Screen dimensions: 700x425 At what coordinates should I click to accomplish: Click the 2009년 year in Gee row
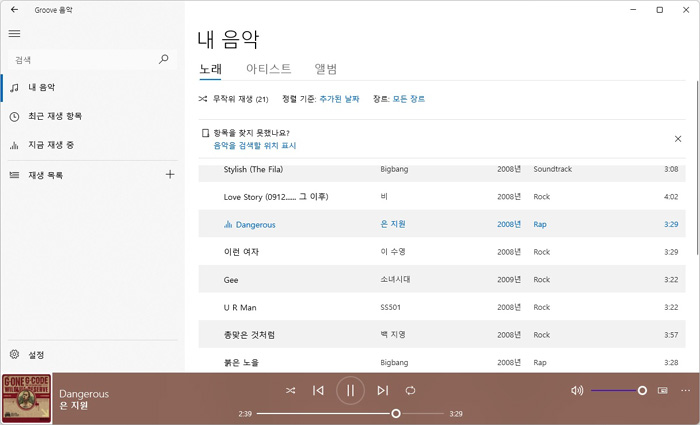point(509,279)
